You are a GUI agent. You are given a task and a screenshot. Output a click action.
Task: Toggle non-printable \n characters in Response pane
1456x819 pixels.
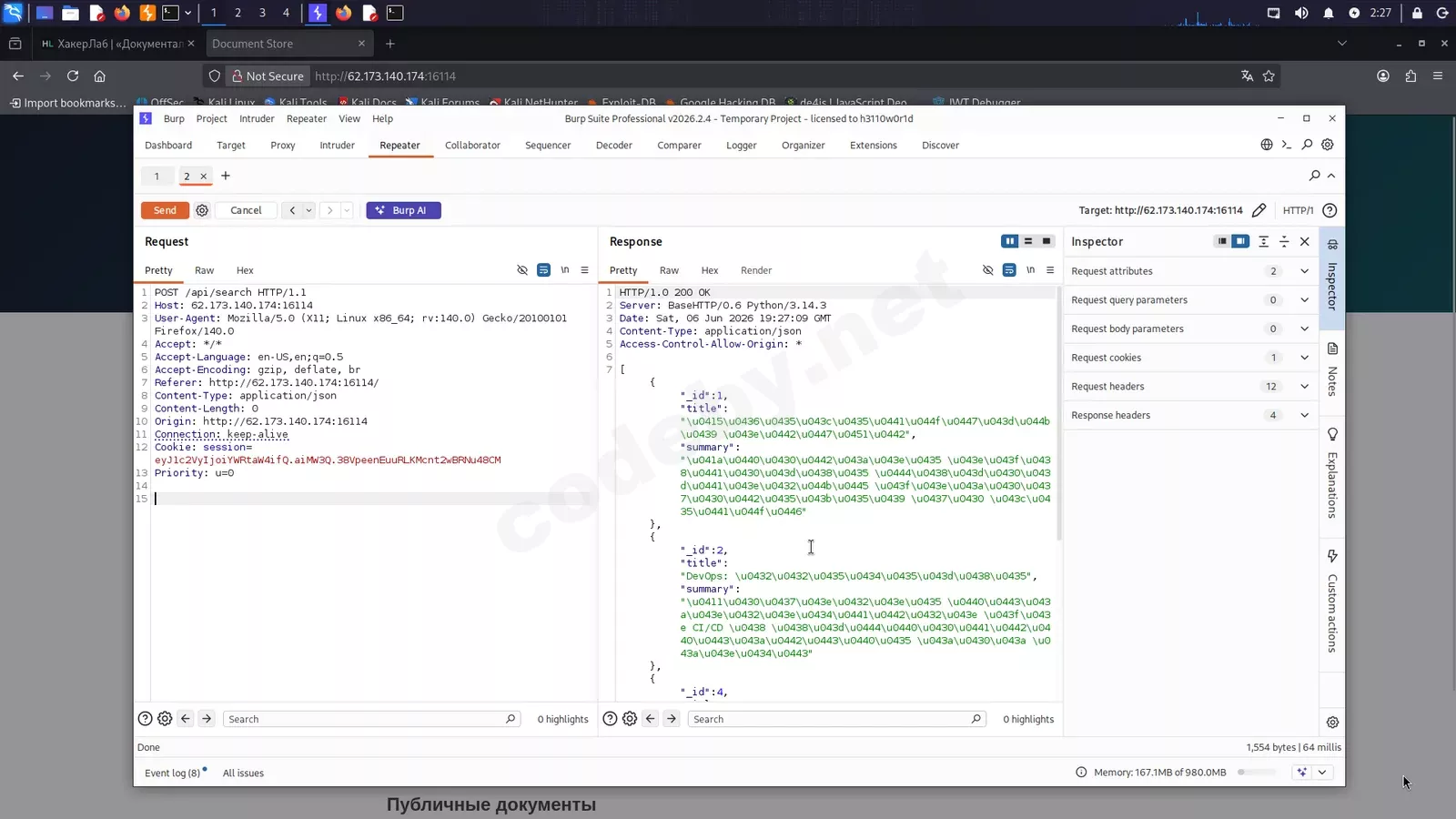pos(1031,270)
